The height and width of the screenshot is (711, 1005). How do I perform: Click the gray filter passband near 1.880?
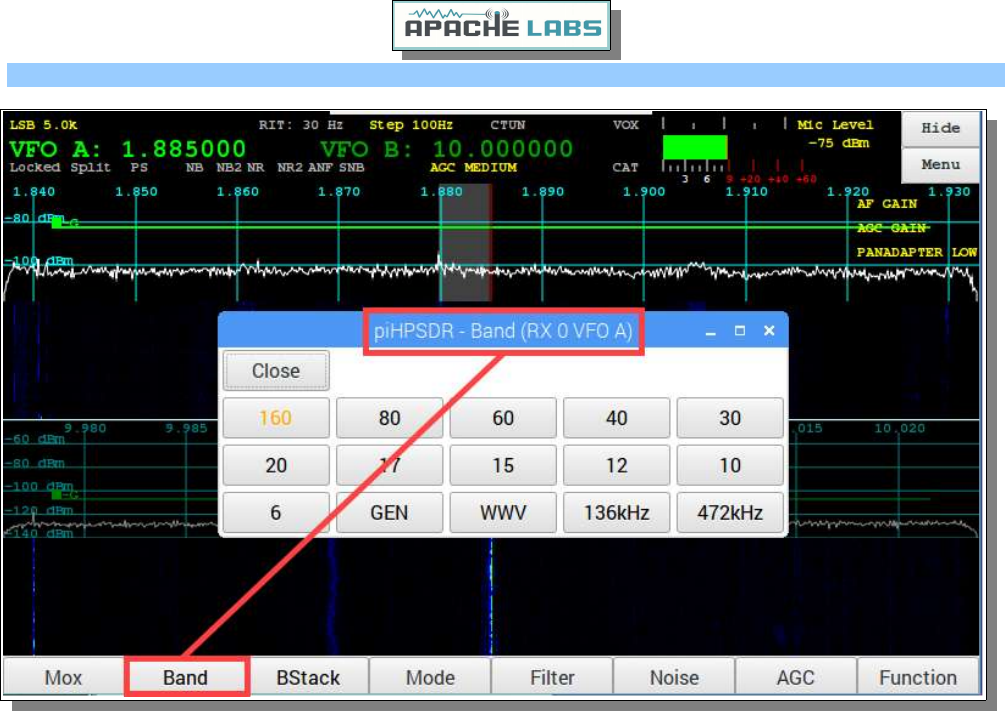click(465, 242)
